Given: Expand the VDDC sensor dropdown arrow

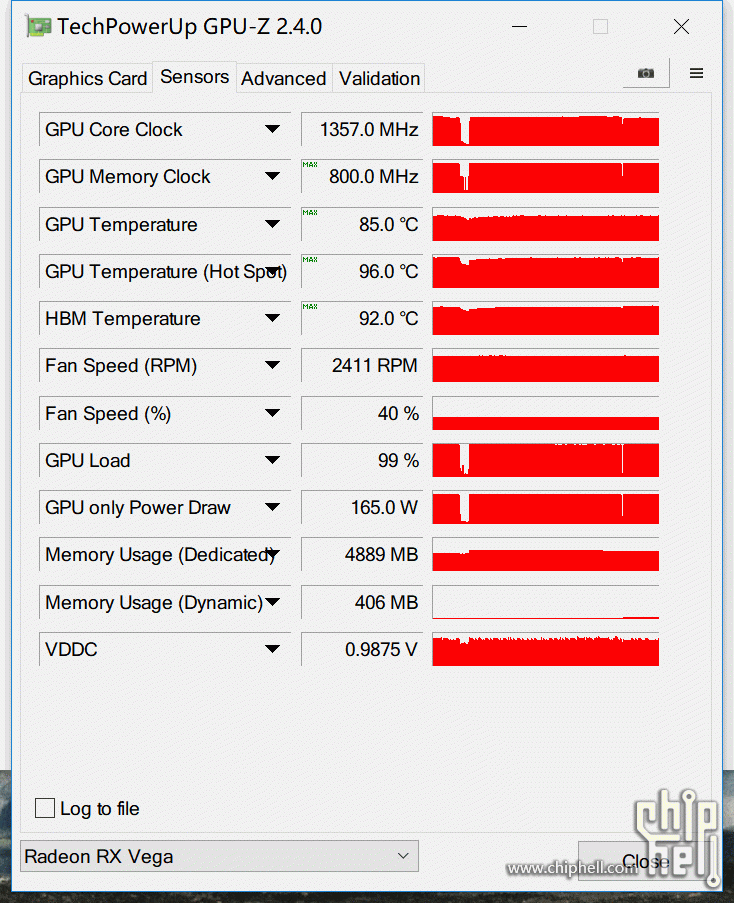Looking at the screenshot, I should [272, 649].
